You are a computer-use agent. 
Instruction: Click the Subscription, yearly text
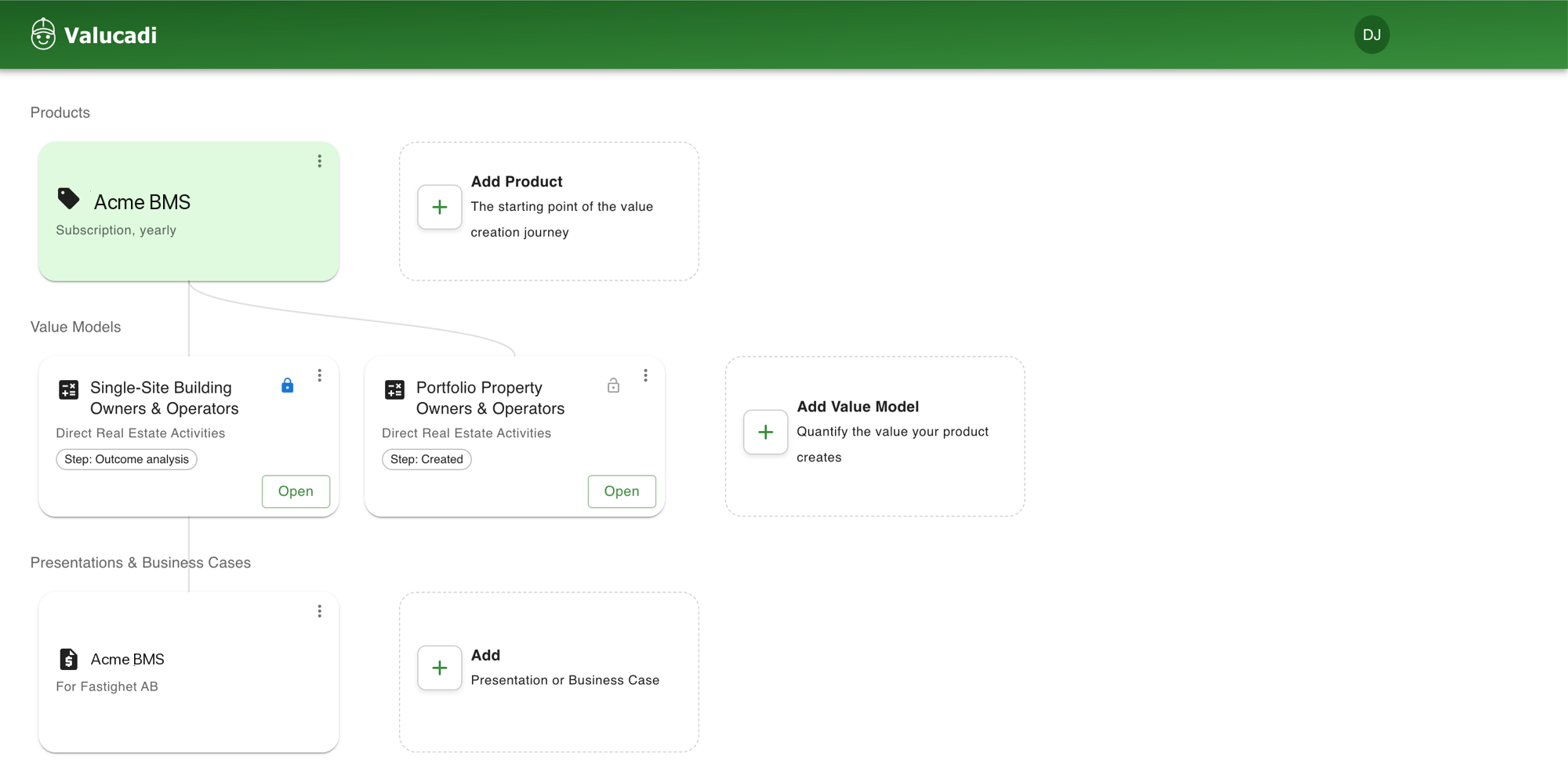pos(116,230)
